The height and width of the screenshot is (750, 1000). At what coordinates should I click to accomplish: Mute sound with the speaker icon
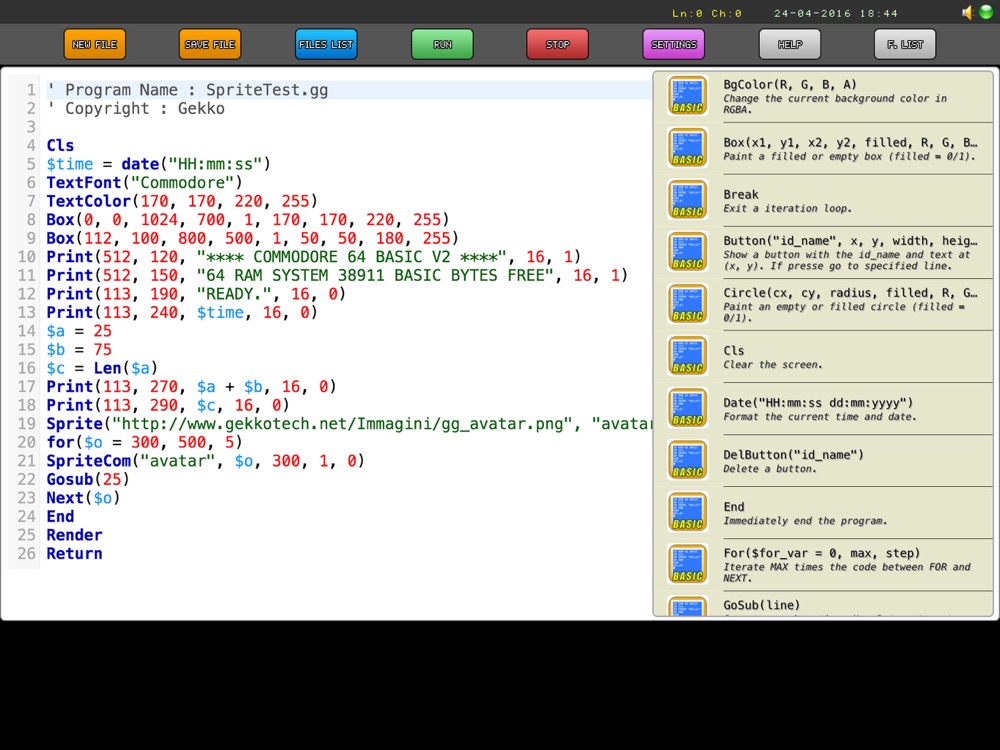click(968, 13)
